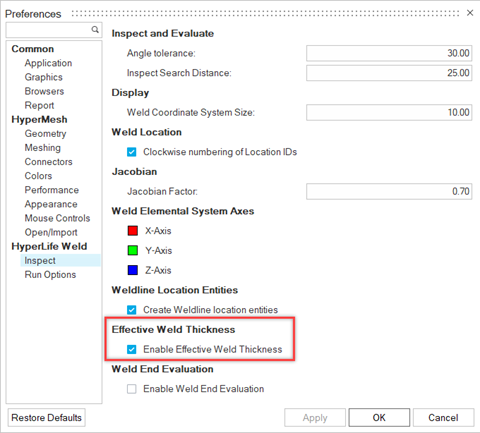Click the Weld Coordinate System Size field

(389, 112)
